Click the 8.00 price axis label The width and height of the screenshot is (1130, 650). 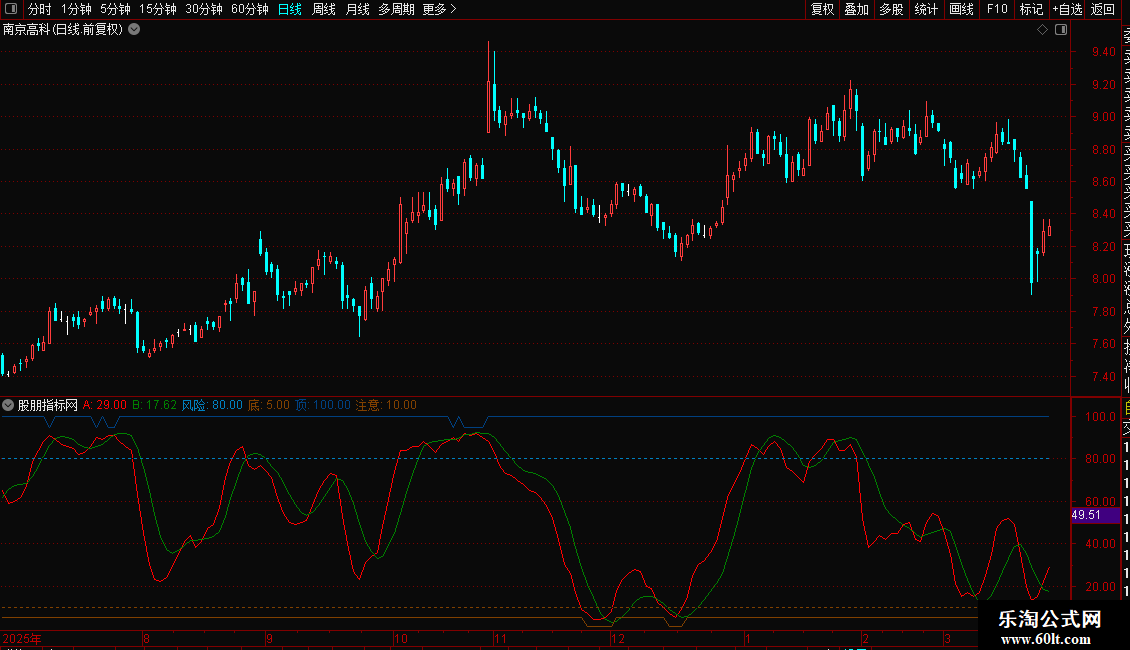(1103, 279)
